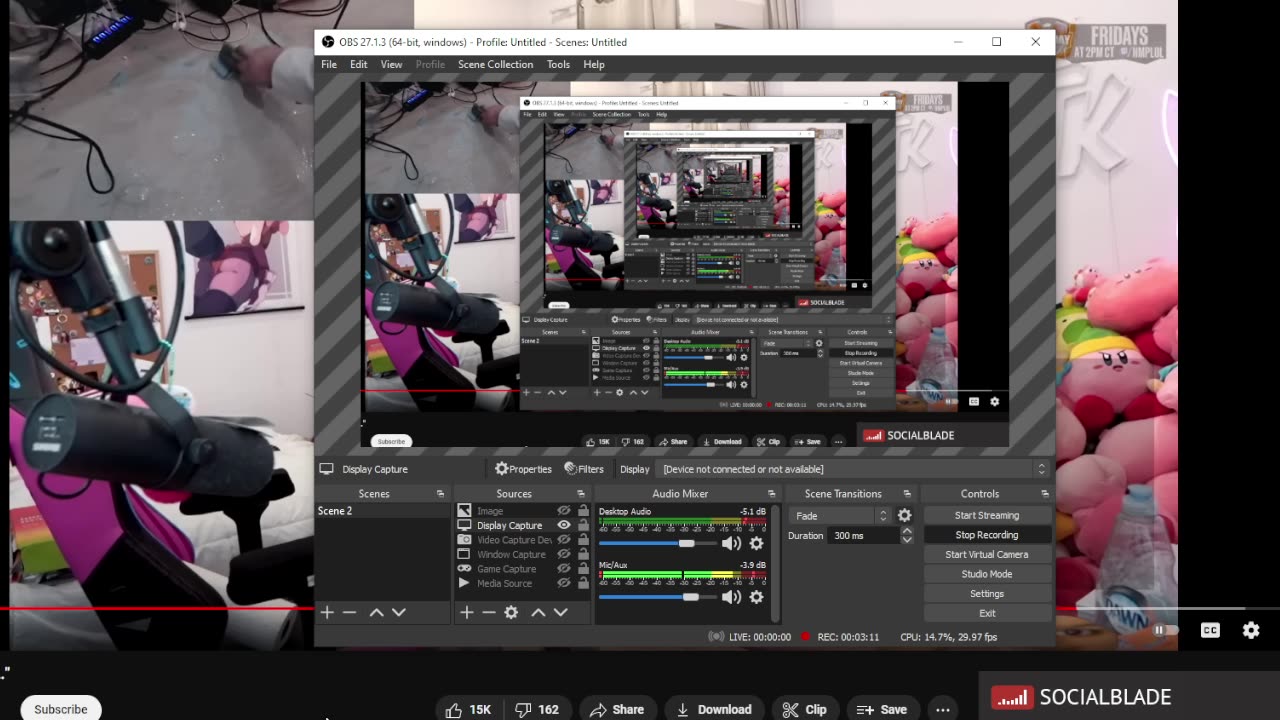The image size is (1280, 720).
Task: Pop out the Audio Mixer dock
Action: point(771,494)
